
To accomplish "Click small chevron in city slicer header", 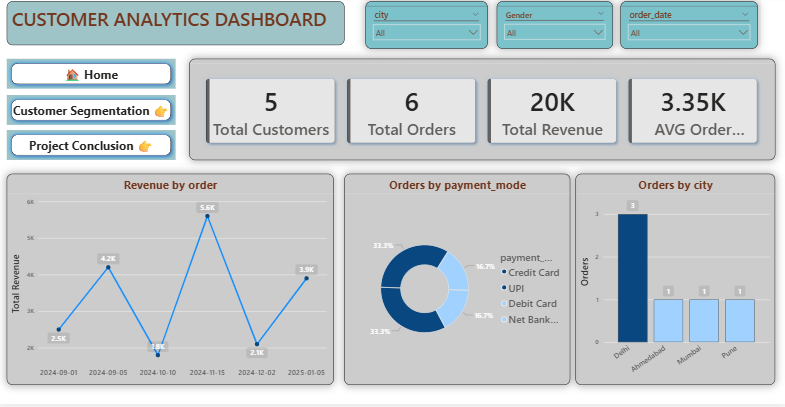I will 476,15.
